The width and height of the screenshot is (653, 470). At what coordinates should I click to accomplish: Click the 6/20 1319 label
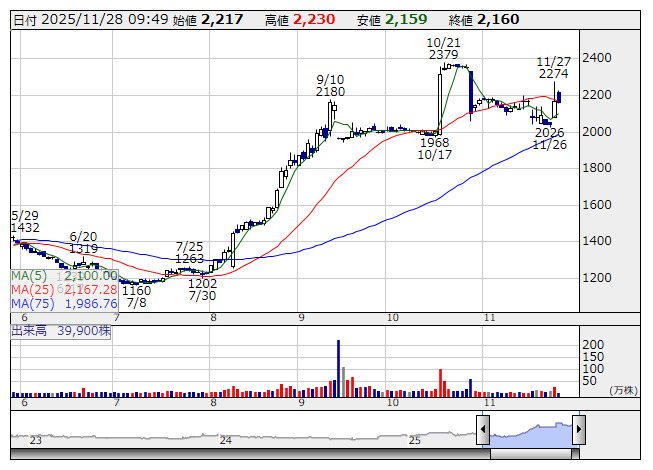[x=83, y=242]
